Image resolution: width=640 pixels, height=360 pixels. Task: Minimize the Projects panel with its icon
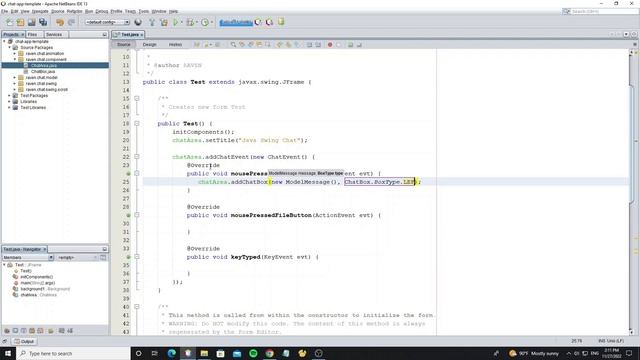point(104,35)
